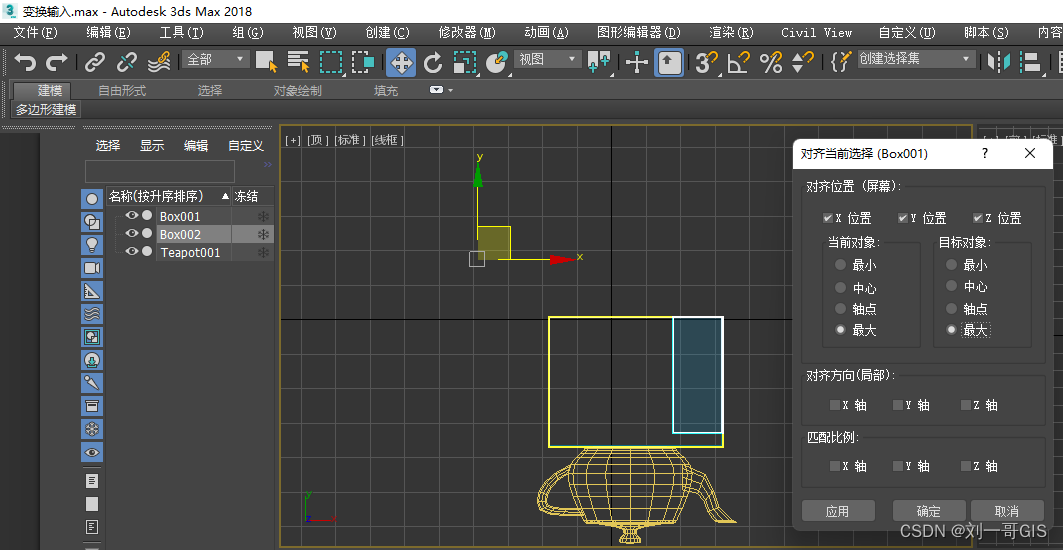Check the X 位置 checkbox

[828, 218]
